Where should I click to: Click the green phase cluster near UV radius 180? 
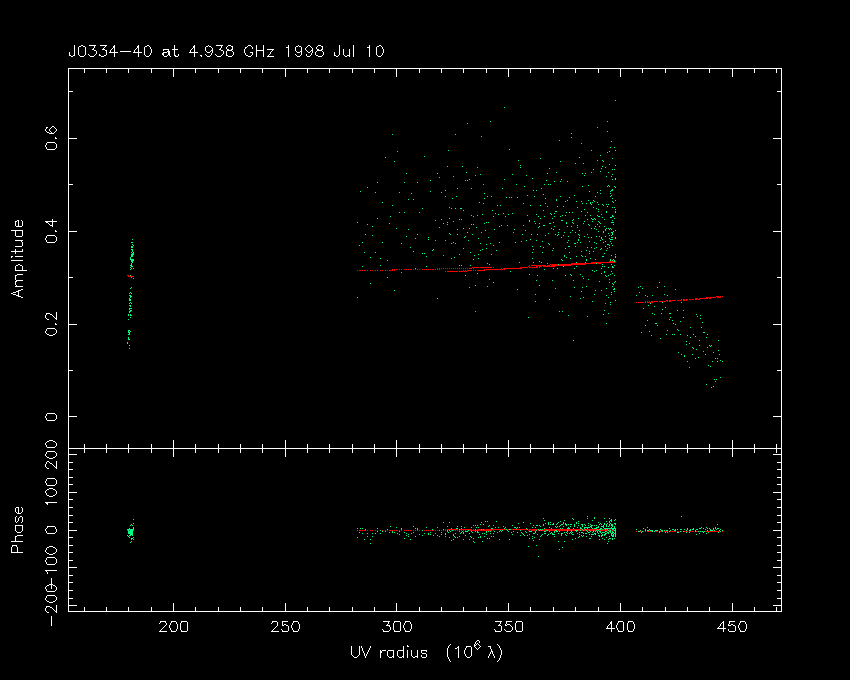(x=131, y=531)
